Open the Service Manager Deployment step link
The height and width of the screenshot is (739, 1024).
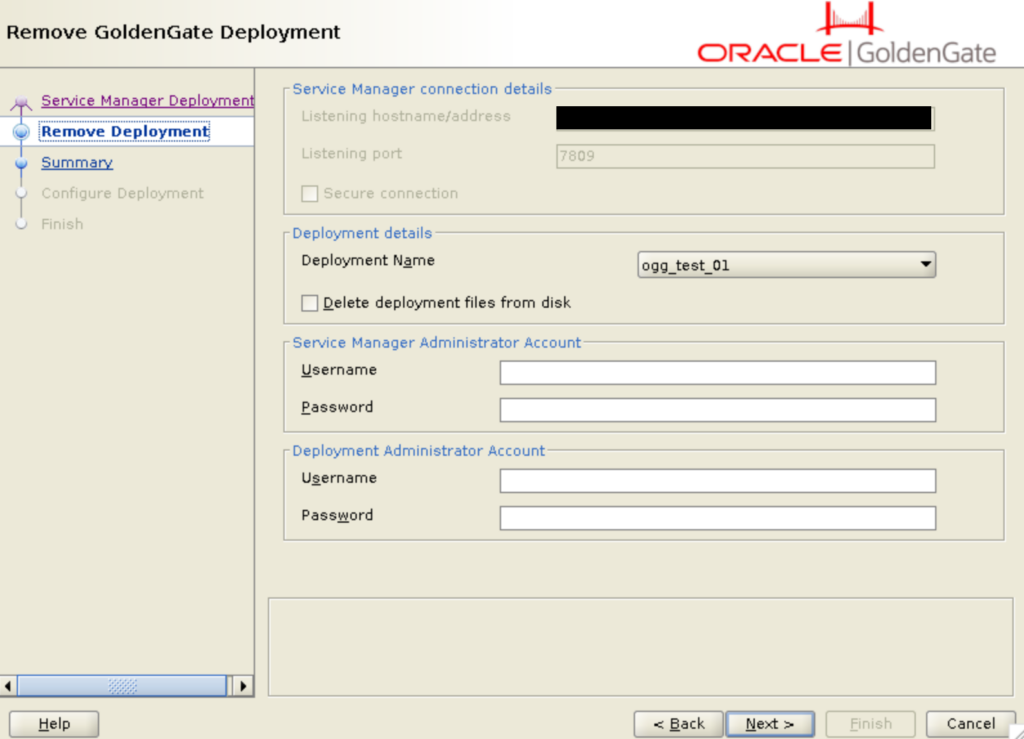pos(147,101)
